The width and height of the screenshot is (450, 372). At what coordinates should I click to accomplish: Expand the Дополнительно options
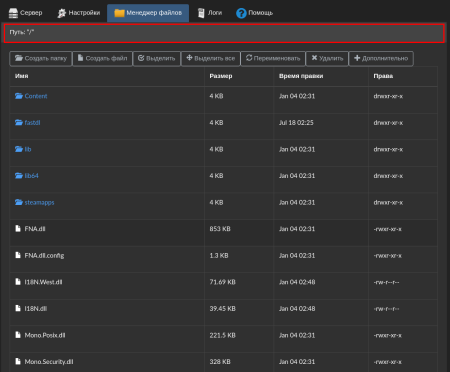click(381, 58)
